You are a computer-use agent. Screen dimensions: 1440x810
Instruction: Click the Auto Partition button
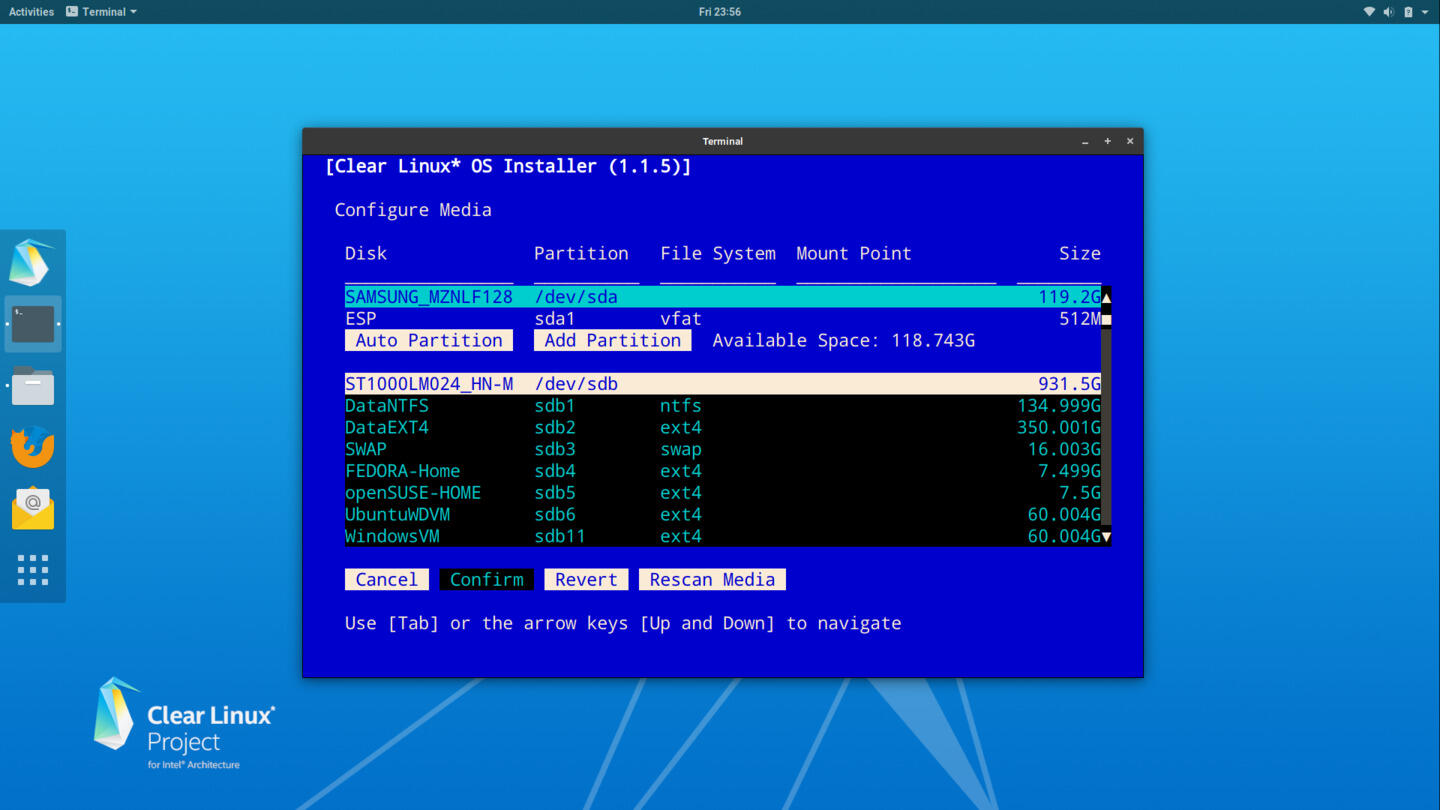tap(429, 341)
